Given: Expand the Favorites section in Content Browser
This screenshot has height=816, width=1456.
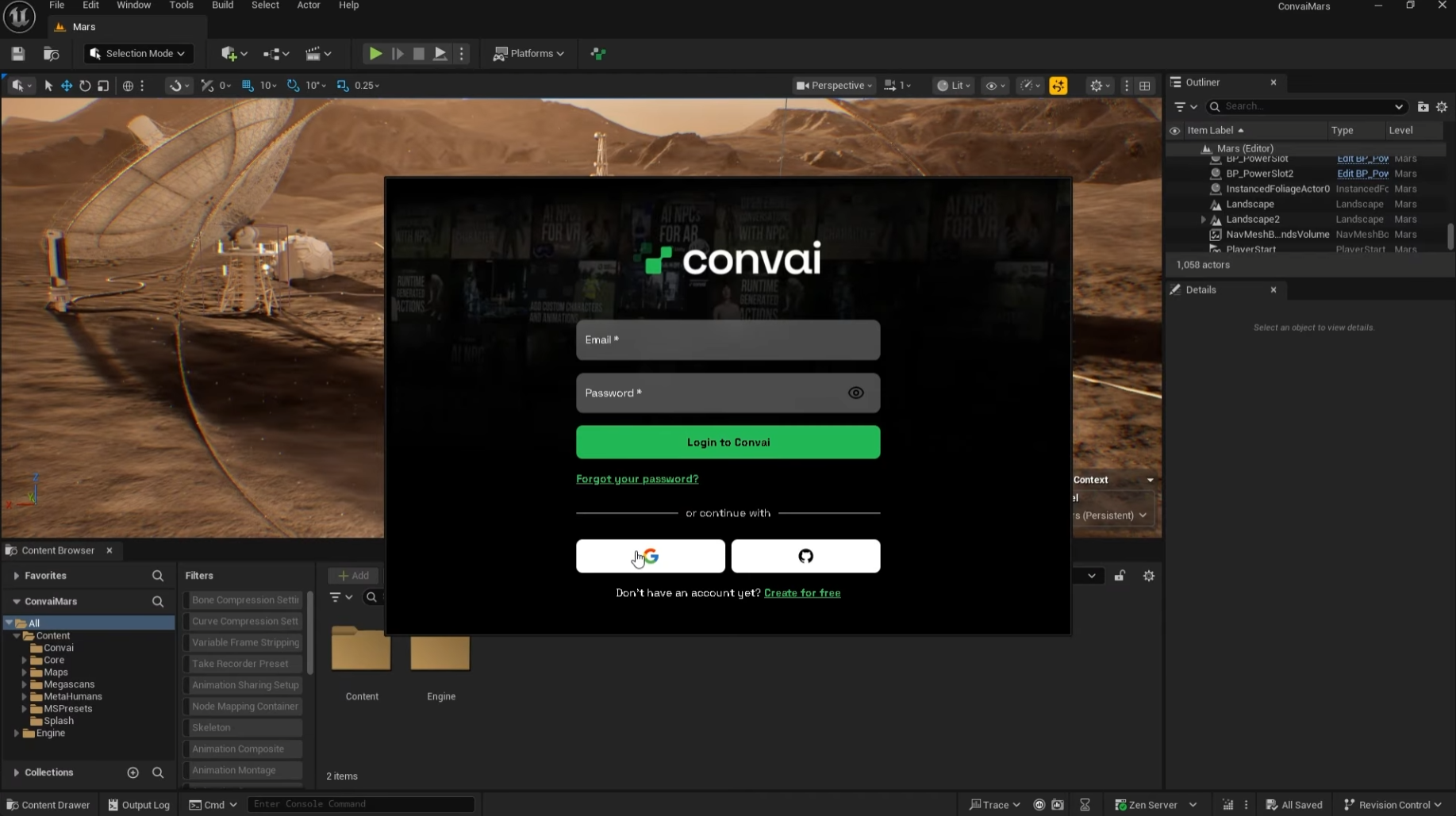Looking at the screenshot, I should 17,576.
